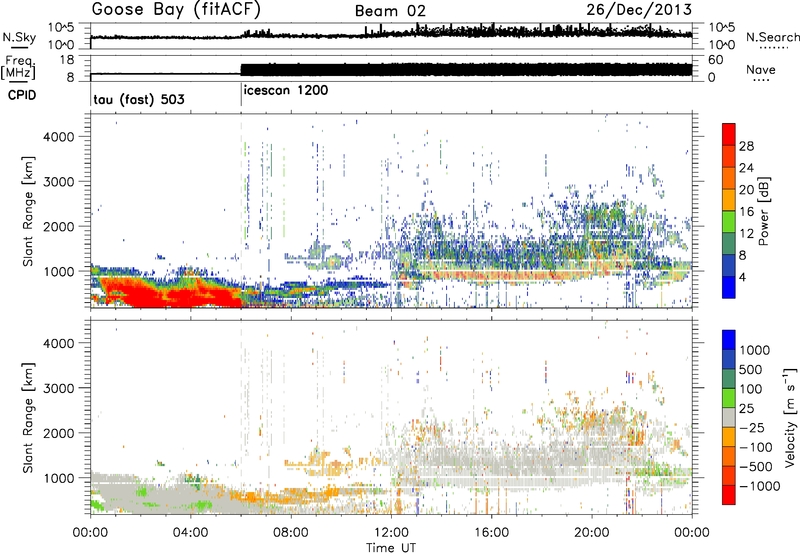This screenshot has width=800, height=554.
Task: Click the 'Time UT' axis title
Action: (x=391, y=548)
